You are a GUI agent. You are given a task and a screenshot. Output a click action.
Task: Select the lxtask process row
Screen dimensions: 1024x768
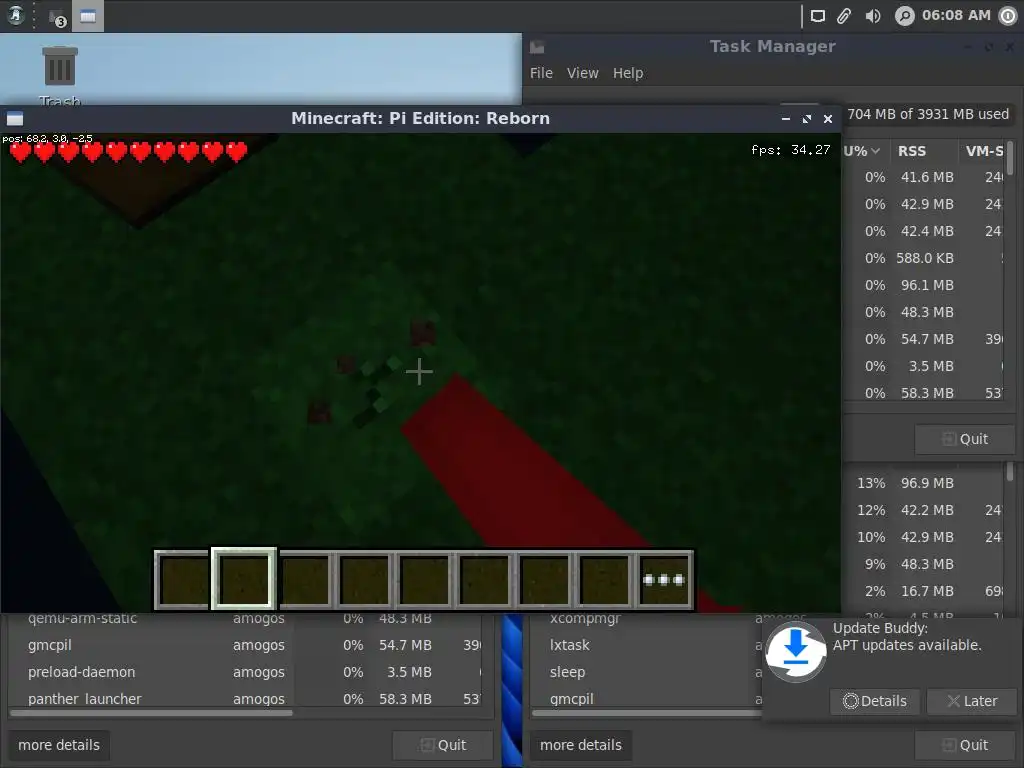click(x=647, y=645)
